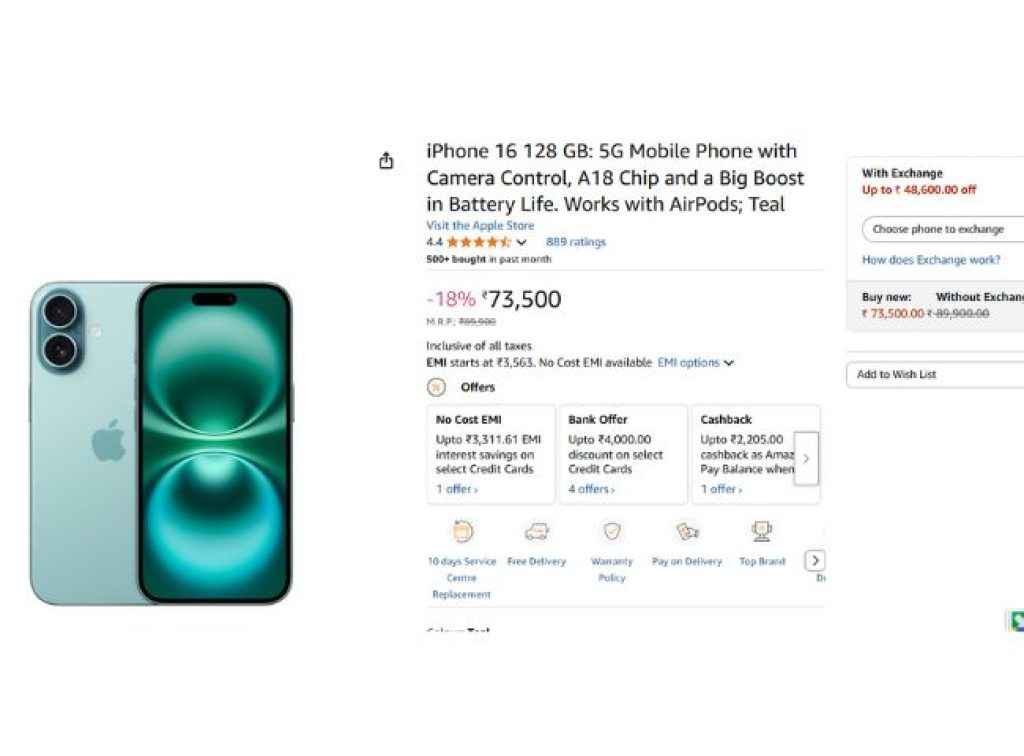1024x756 pixels.
Task: Open the ratings breakdown dropdown beside the stars
Action: (522, 241)
